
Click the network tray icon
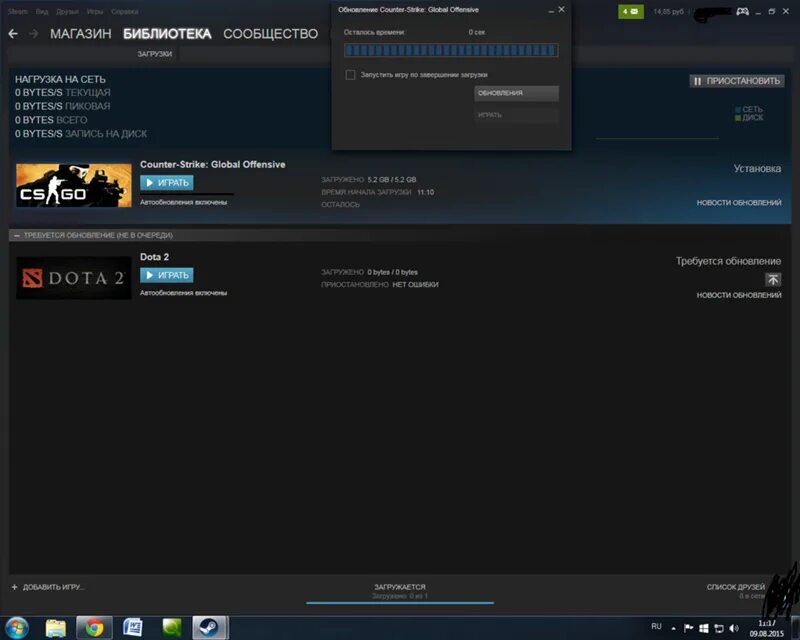(719, 628)
